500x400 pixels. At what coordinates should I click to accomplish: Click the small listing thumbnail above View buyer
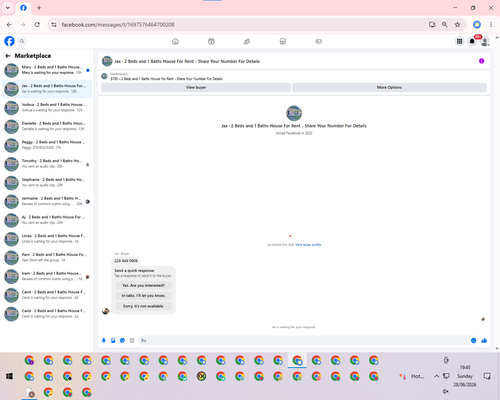point(104,76)
